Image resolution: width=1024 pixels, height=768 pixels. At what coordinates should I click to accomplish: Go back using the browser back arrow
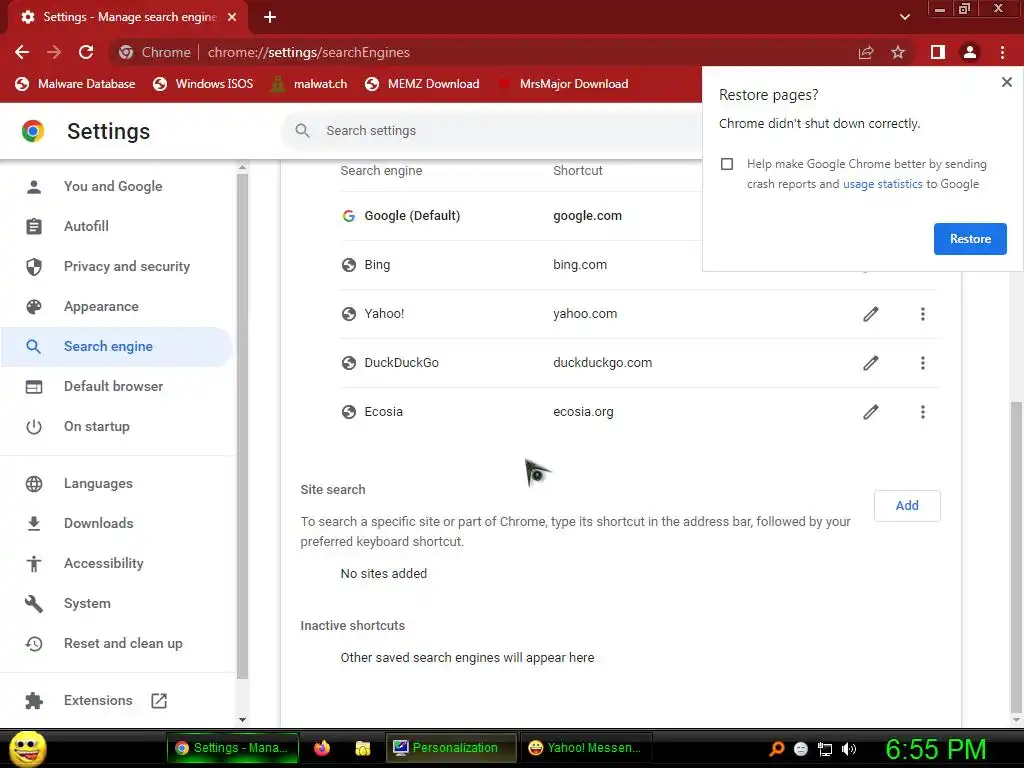(22, 52)
